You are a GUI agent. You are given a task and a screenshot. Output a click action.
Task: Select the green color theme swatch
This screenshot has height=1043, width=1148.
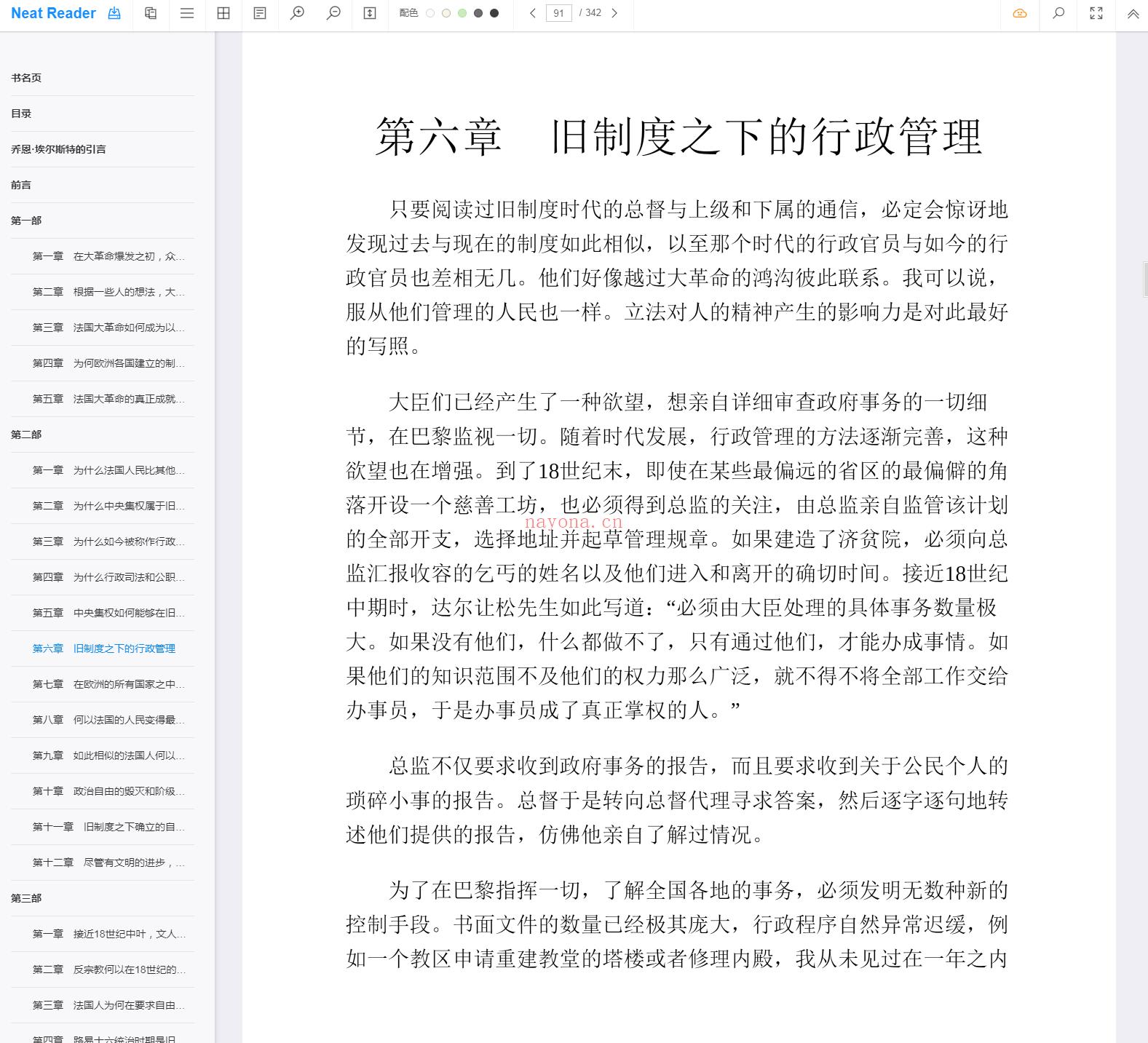click(462, 13)
